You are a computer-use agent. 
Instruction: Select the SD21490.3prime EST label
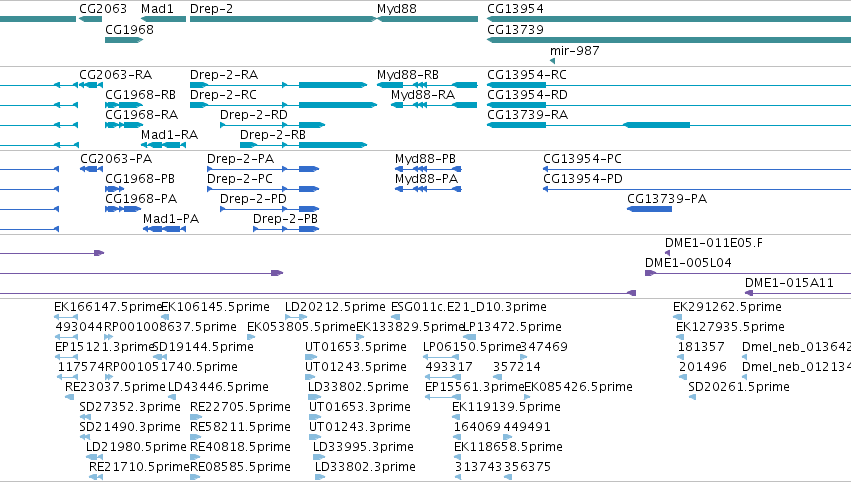[130, 428]
